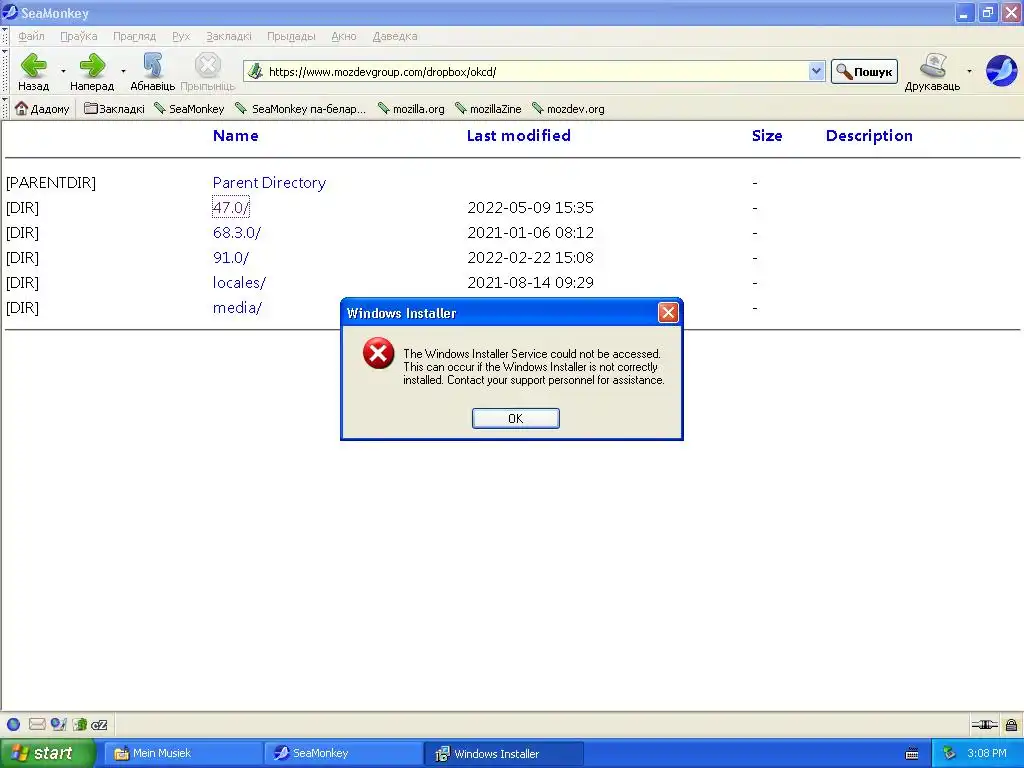This screenshot has height=768, width=1024.
Task: Open the Файл menu
Action: coord(31,37)
